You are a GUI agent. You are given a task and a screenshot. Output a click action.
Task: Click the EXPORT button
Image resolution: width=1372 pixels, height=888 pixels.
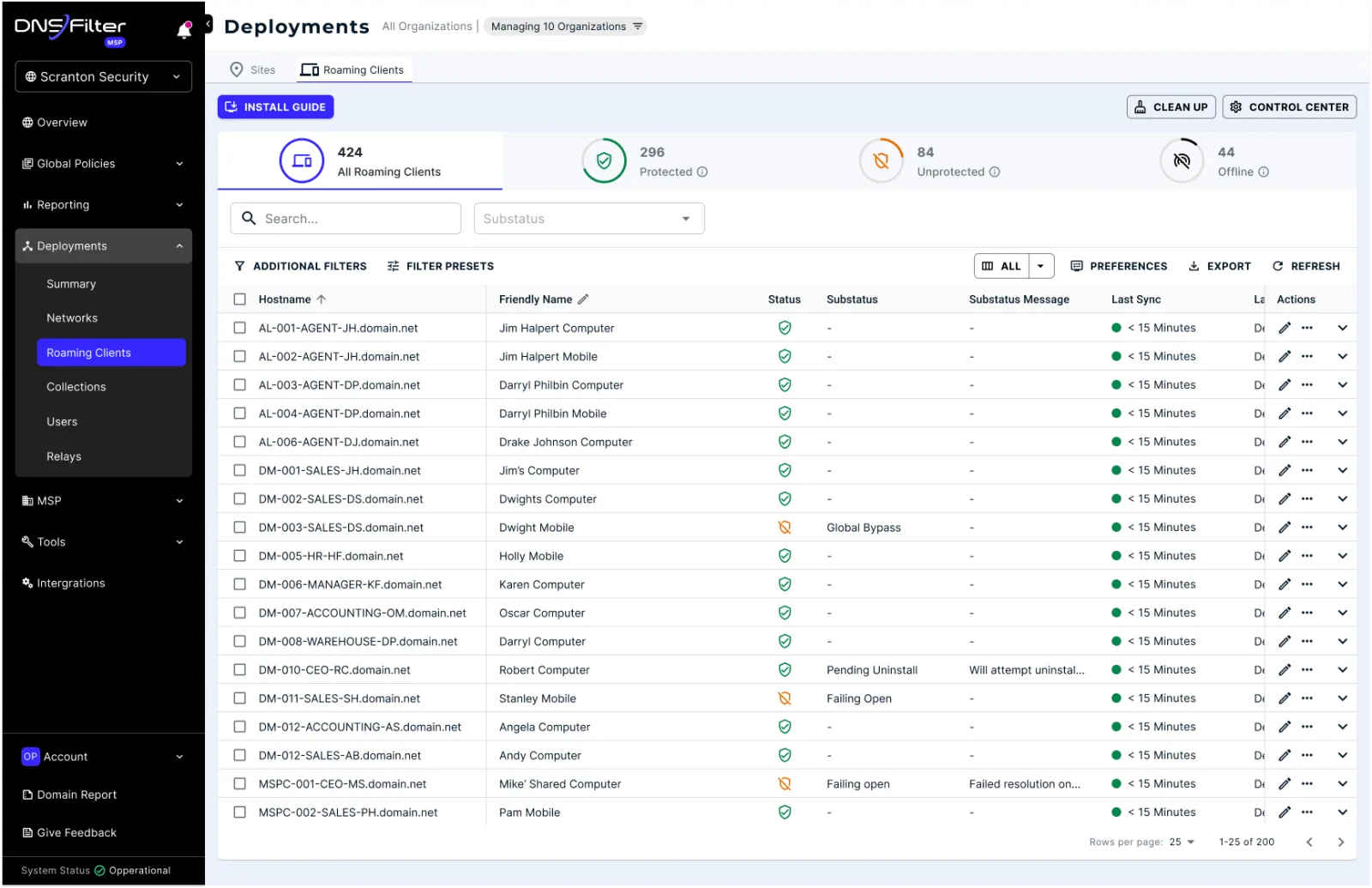tap(1219, 266)
